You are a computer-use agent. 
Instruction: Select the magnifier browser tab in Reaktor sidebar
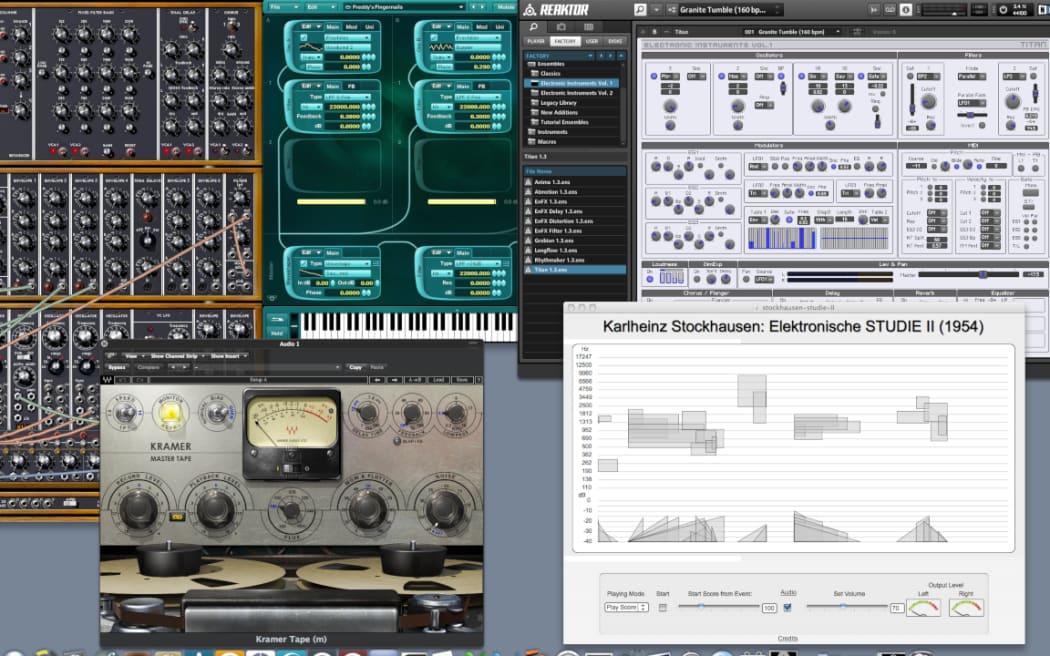click(534, 27)
